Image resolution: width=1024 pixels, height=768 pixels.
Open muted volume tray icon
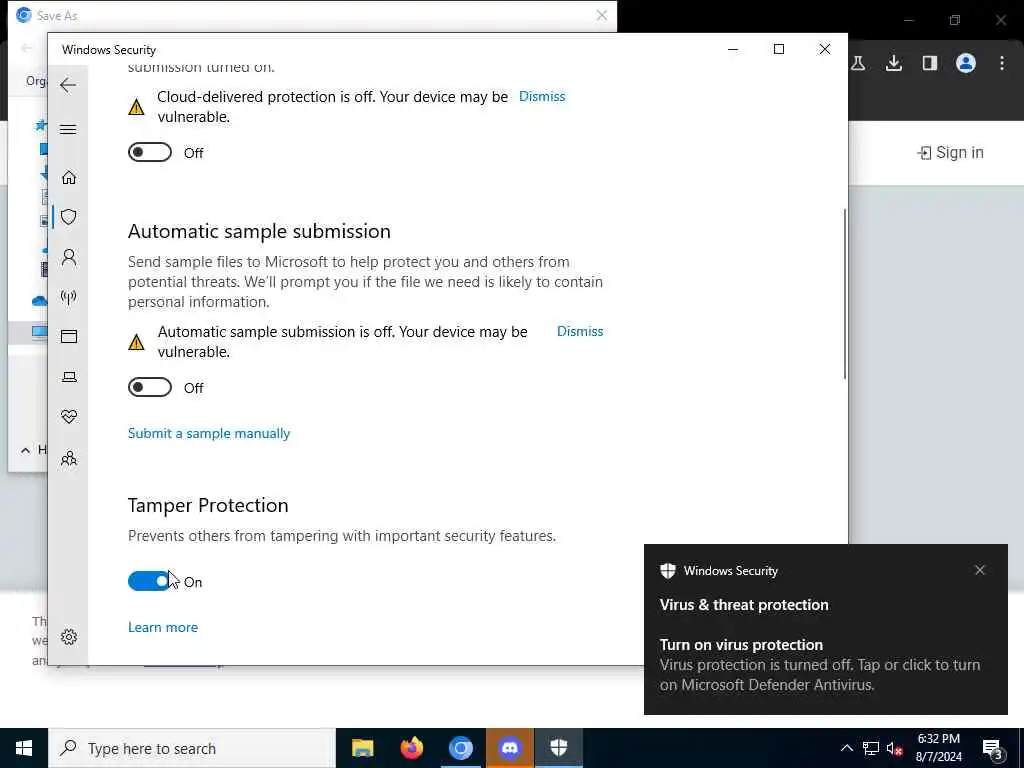[895, 748]
